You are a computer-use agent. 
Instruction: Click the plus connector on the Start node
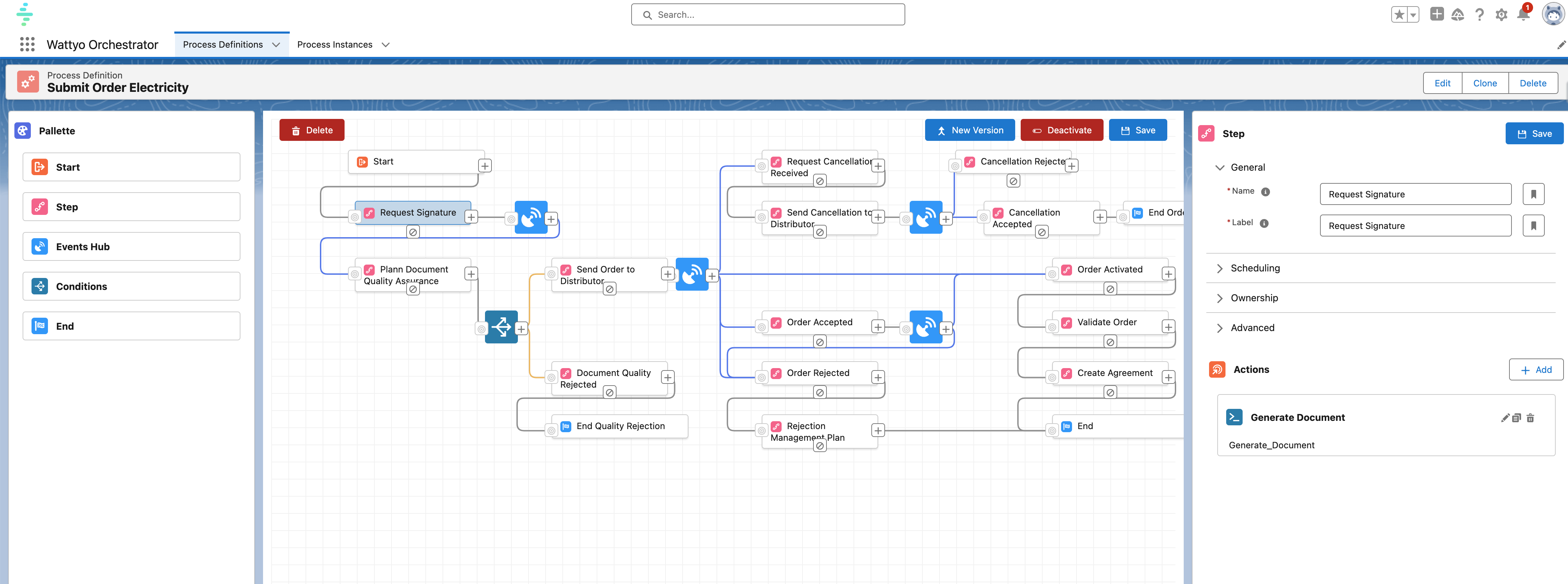485,166
